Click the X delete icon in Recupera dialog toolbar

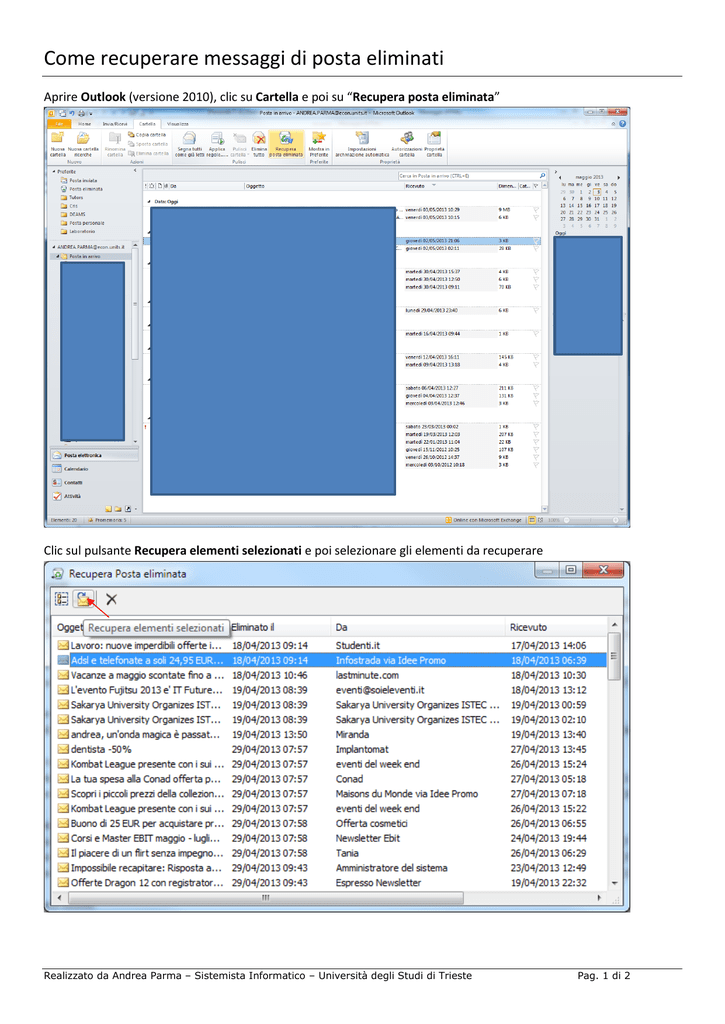pyautogui.click(x=112, y=599)
